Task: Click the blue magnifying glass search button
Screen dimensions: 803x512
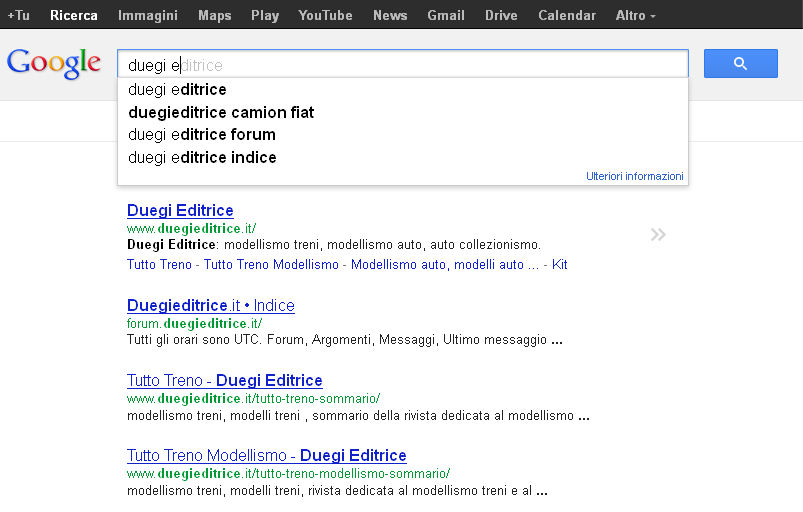Action: point(740,64)
